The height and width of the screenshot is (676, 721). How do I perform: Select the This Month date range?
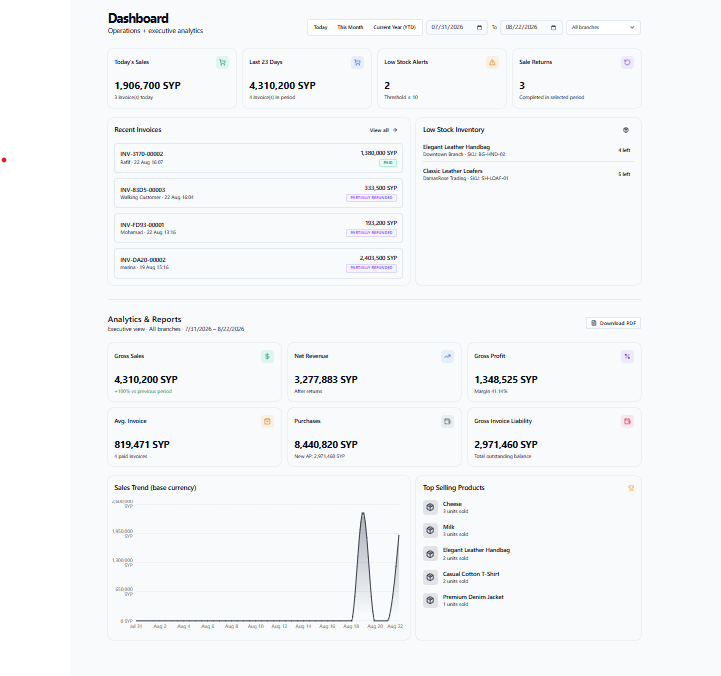click(x=350, y=28)
